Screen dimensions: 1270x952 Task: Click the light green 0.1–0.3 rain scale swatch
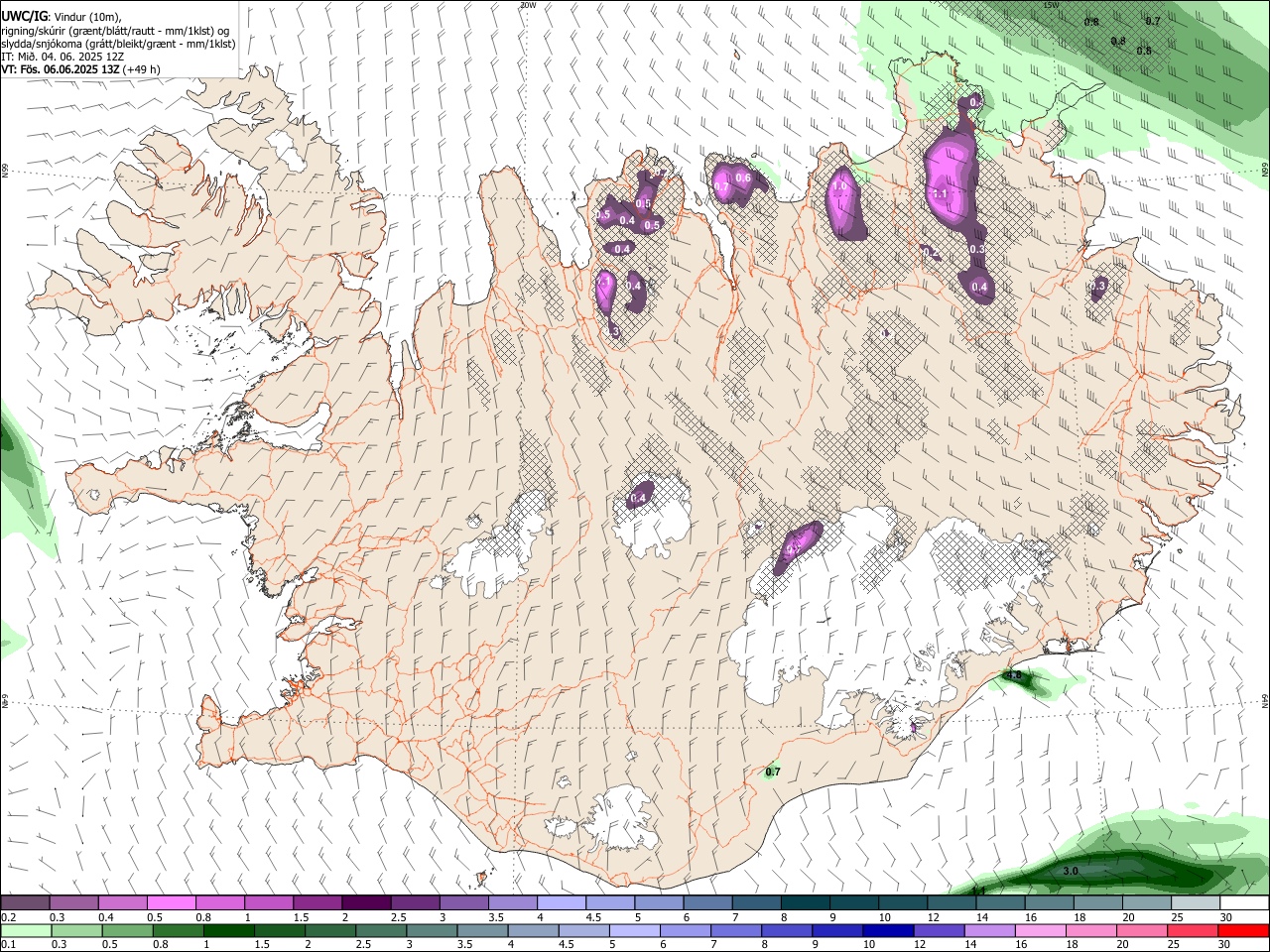click(26, 930)
